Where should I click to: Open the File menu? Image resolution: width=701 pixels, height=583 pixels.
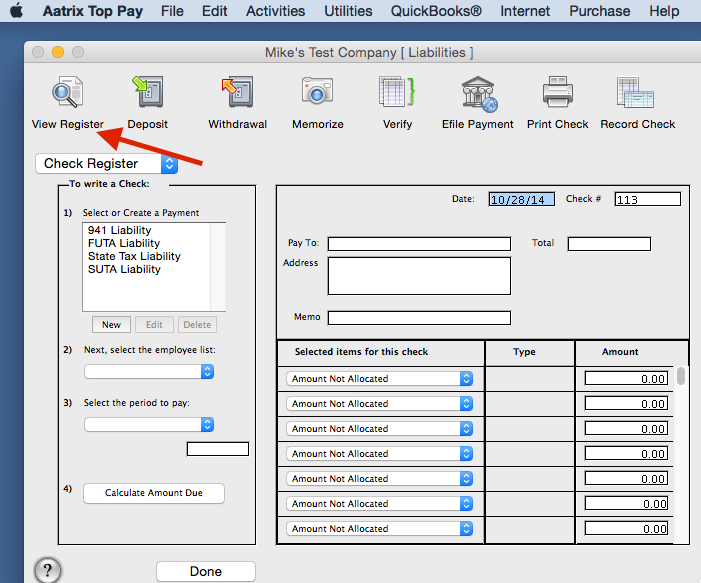click(x=172, y=11)
